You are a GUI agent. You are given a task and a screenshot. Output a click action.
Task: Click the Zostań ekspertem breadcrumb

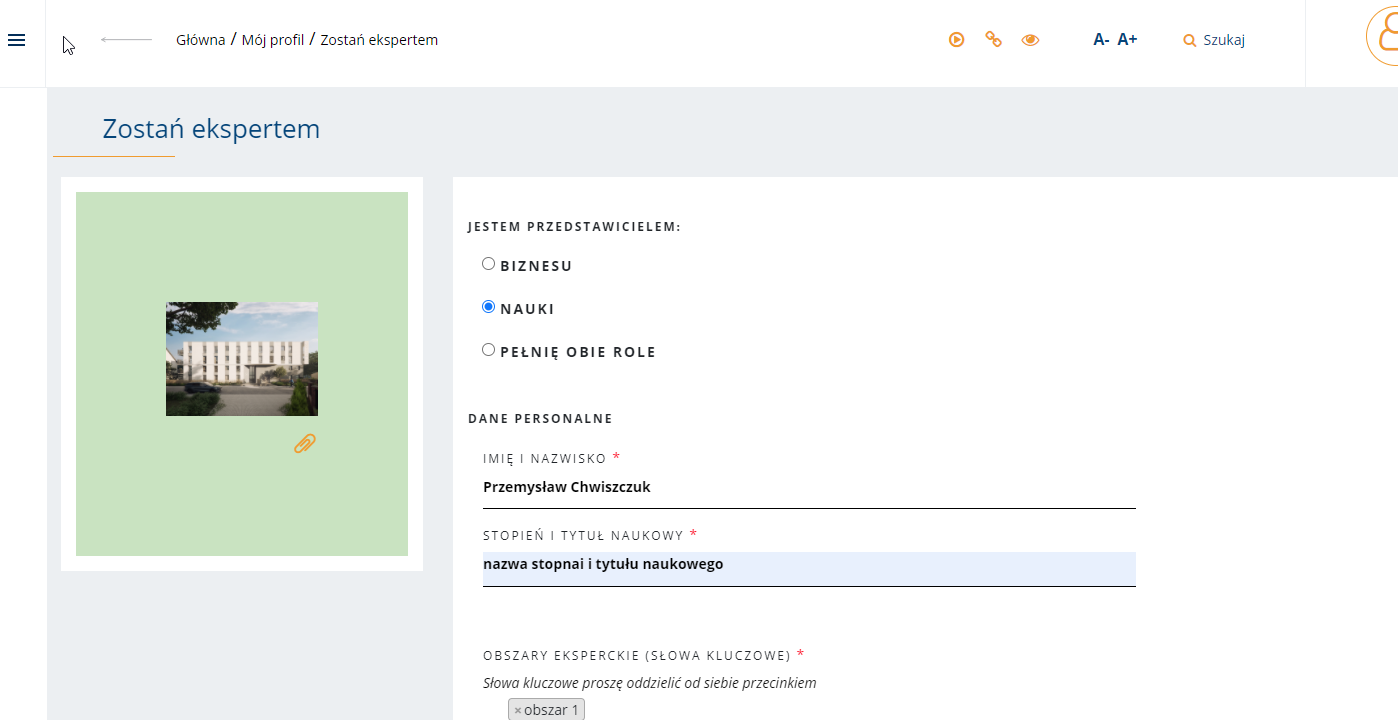coord(379,40)
